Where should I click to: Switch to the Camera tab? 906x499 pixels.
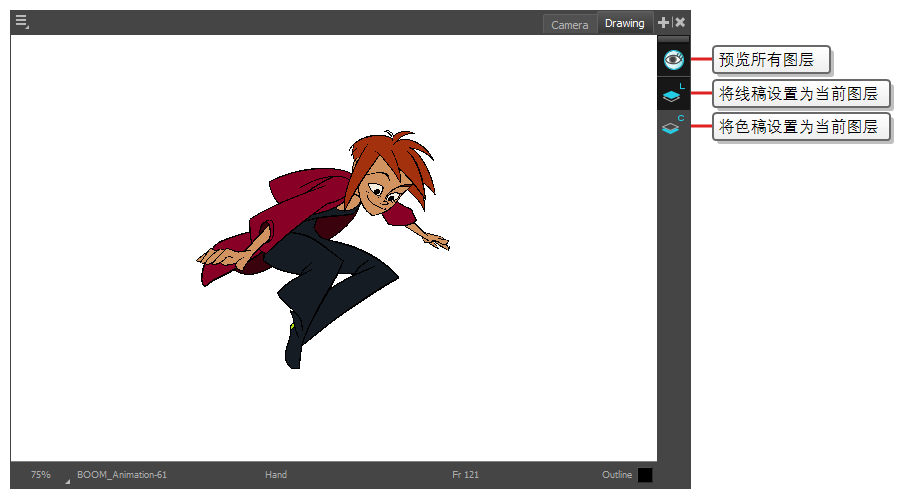click(569, 25)
